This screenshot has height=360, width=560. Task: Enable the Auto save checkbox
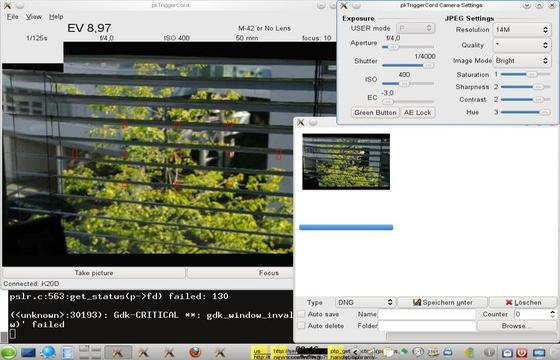click(302, 314)
